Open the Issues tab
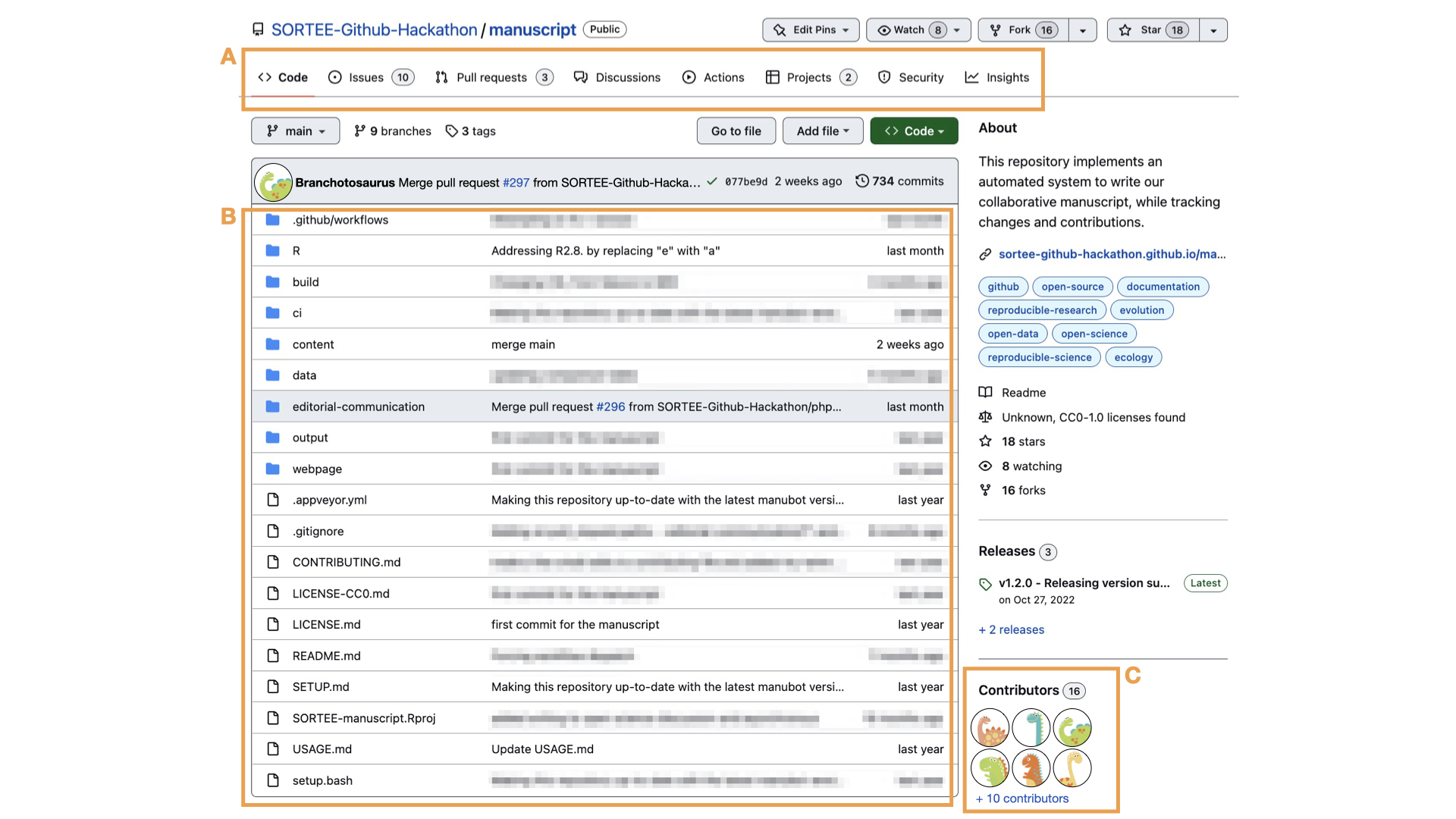This screenshot has height=819, width=1456. pos(371,77)
